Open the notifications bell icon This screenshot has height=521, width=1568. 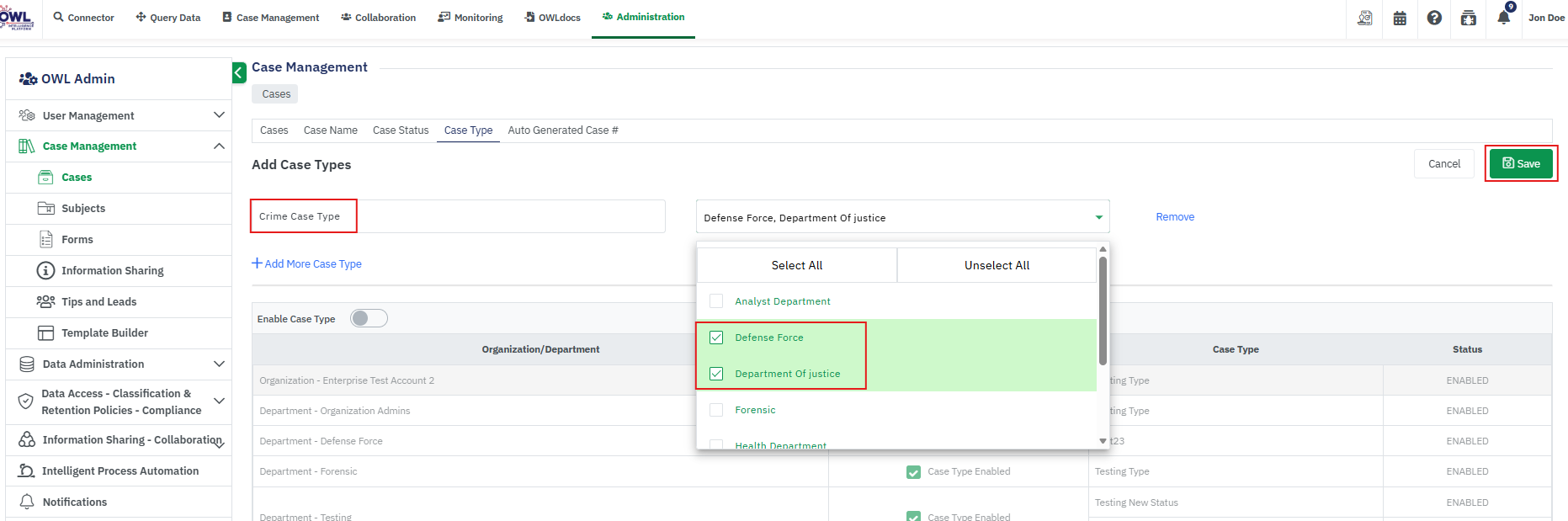coord(1503,18)
